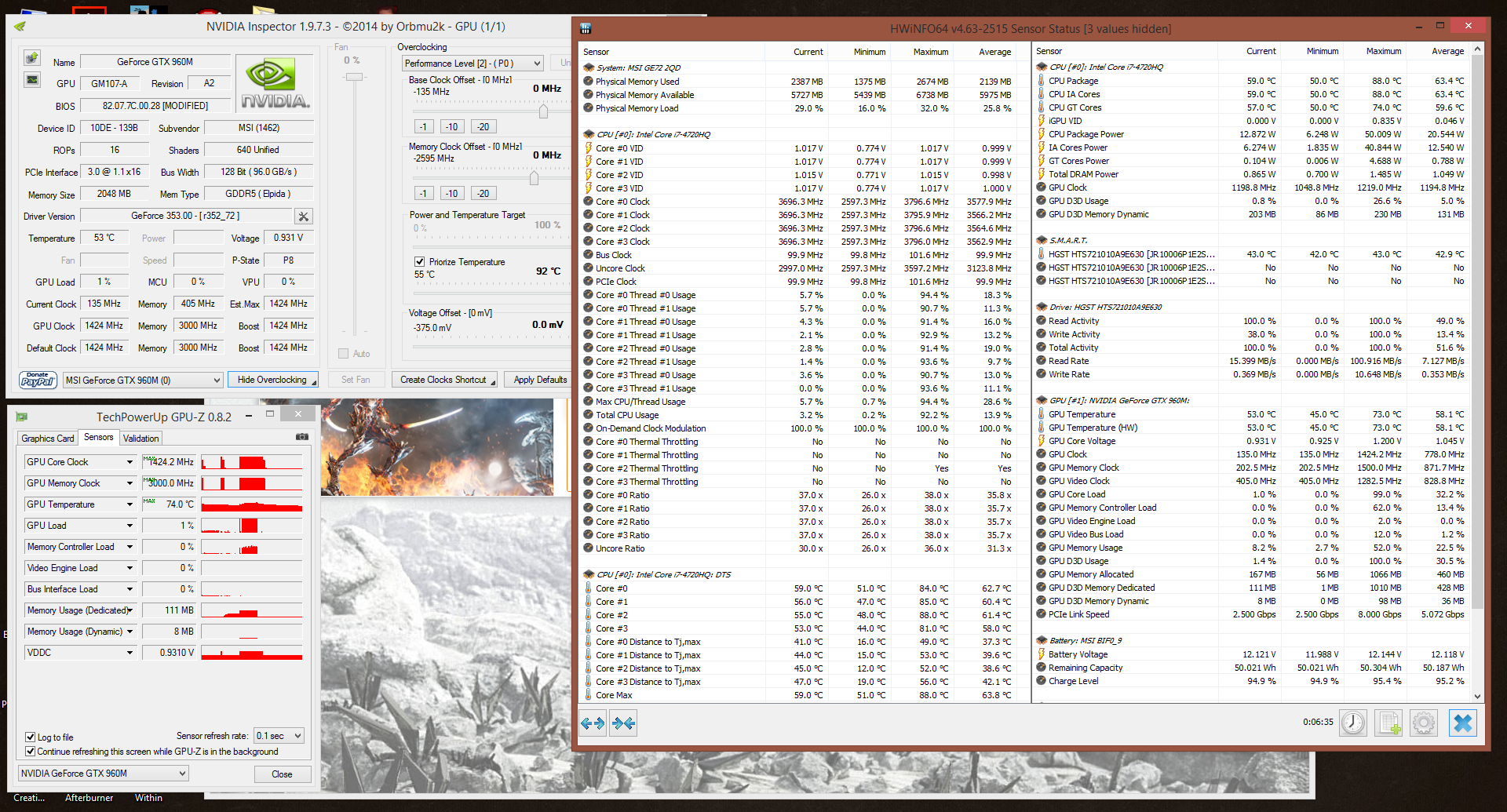Click the GPU Core Clock history graph in GPU-Z
This screenshot has width=1507, height=812.
(x=251, y=462)
